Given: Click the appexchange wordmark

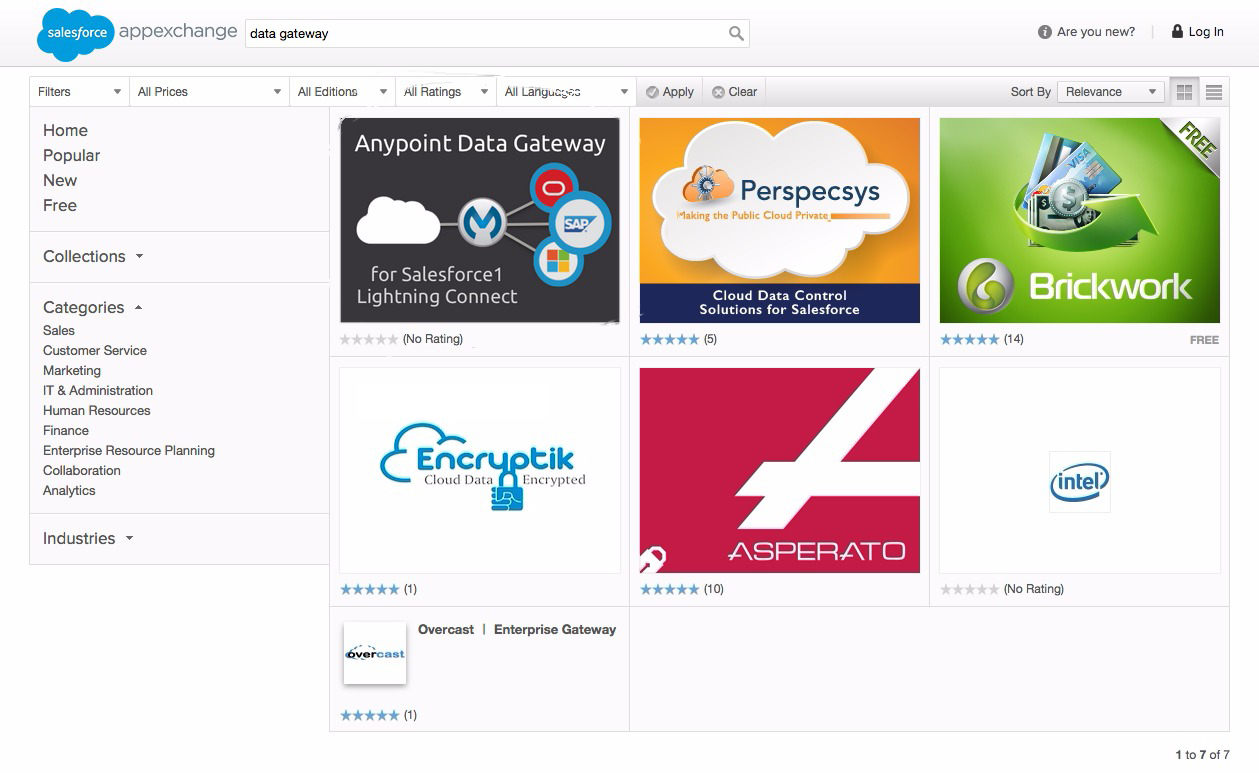Looking at the screenshot, I should pyautogui.click(x=178, y=31).
